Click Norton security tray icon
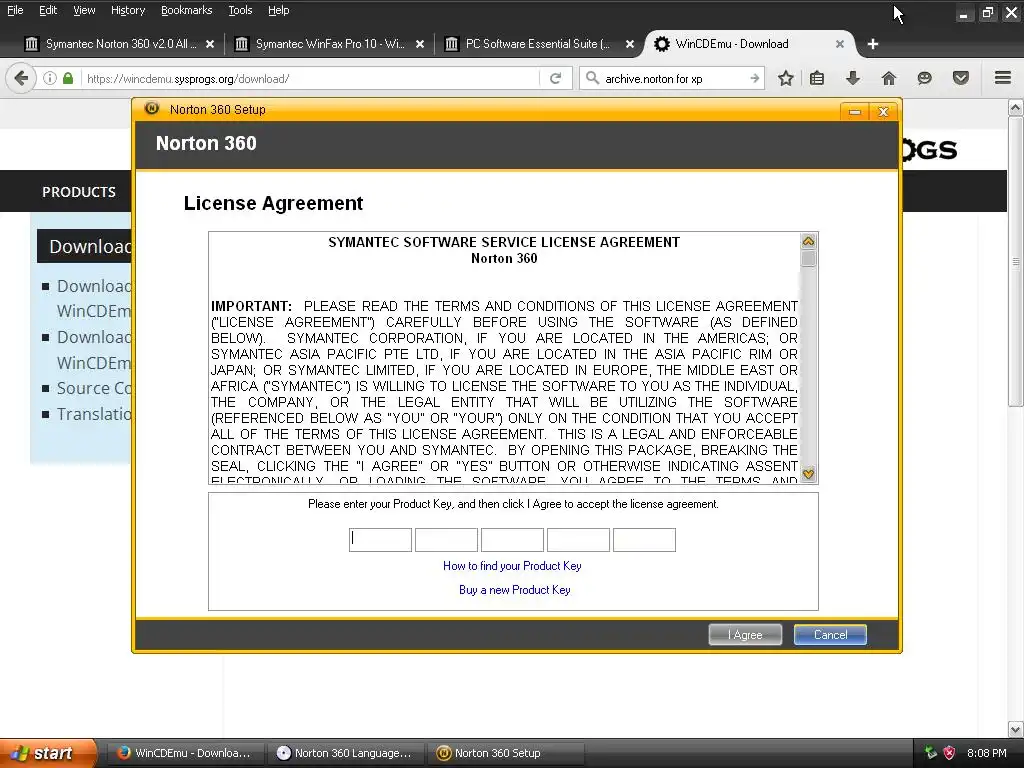This screenshot has width=1024, height=768. click(x=950, y=753)
